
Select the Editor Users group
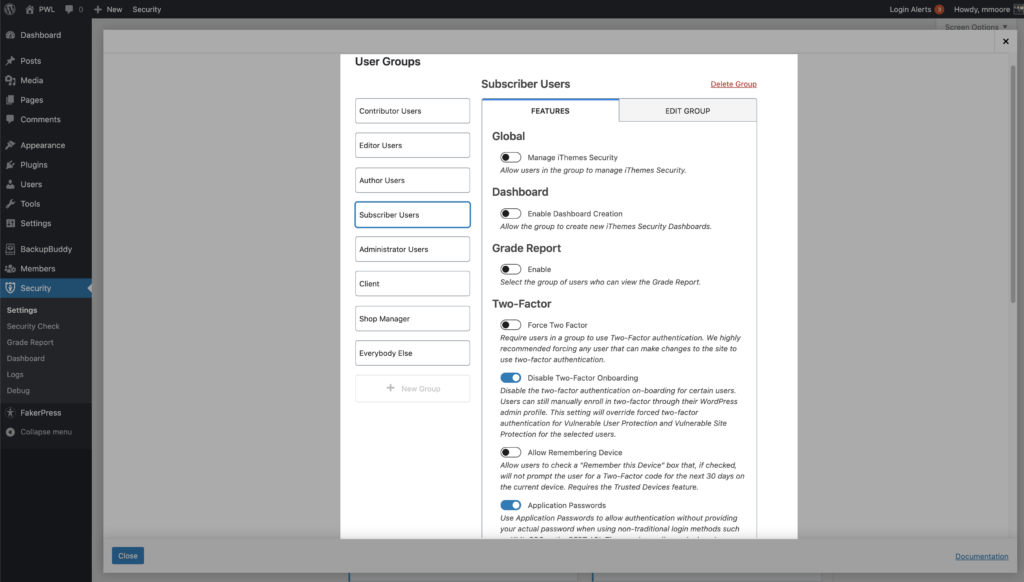412,145
